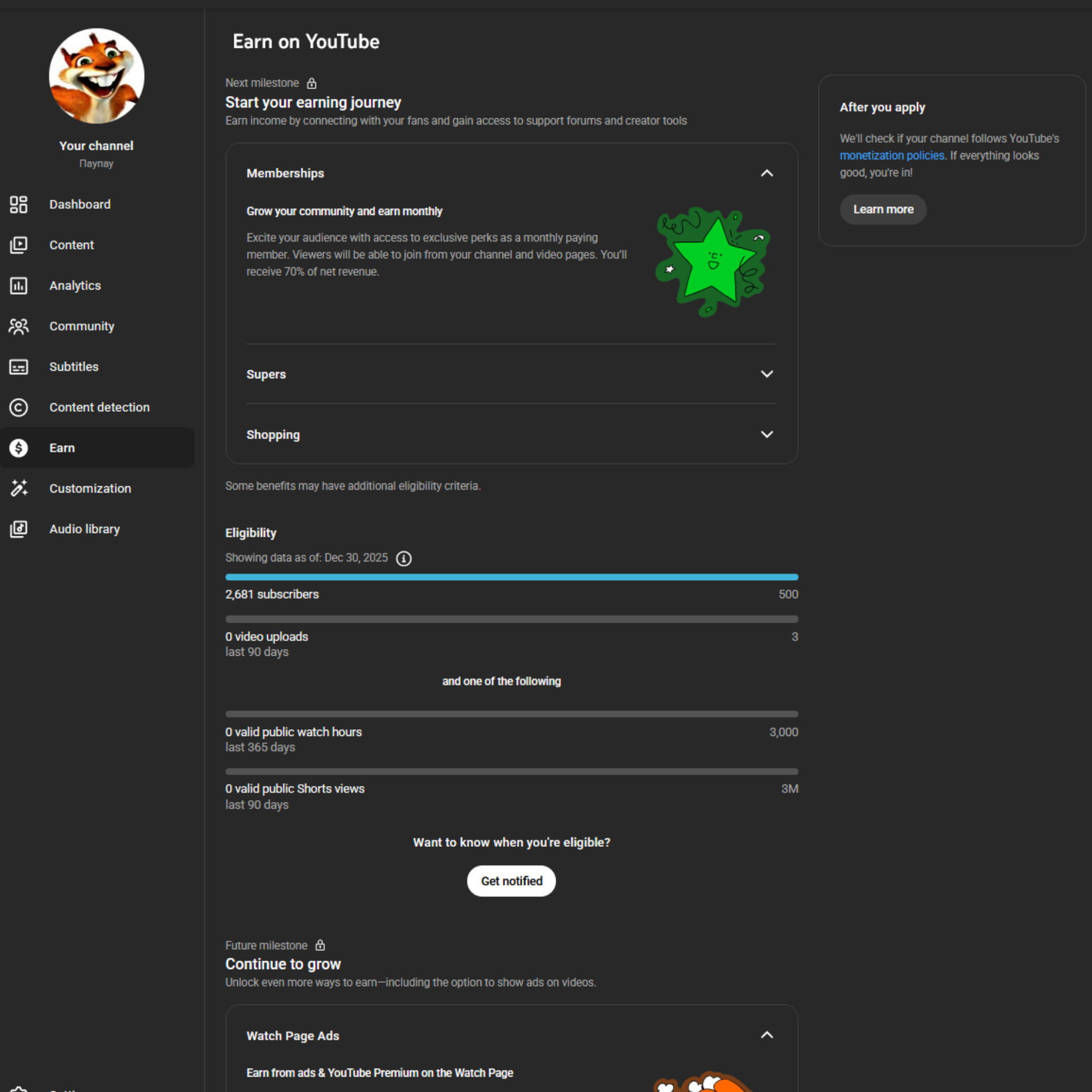Click the Dashboard grid icon
The height and width of the screenshot is (1092, 1092).
point(19,204)
